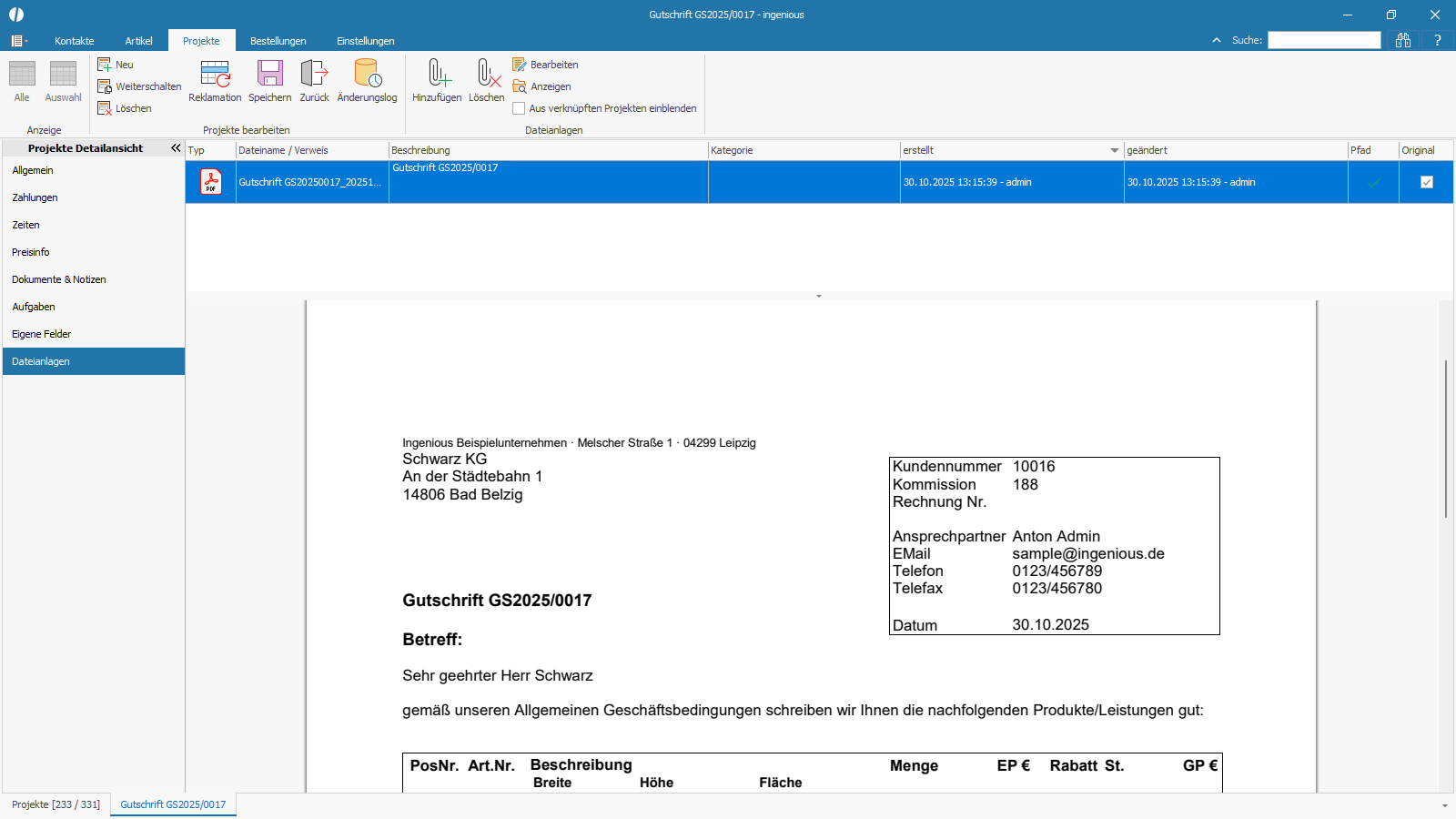Open the Änderungslog
Image resolution: width=1456 pixels, height=819 pixels.
pyautogui.click(x=367, y=75)
